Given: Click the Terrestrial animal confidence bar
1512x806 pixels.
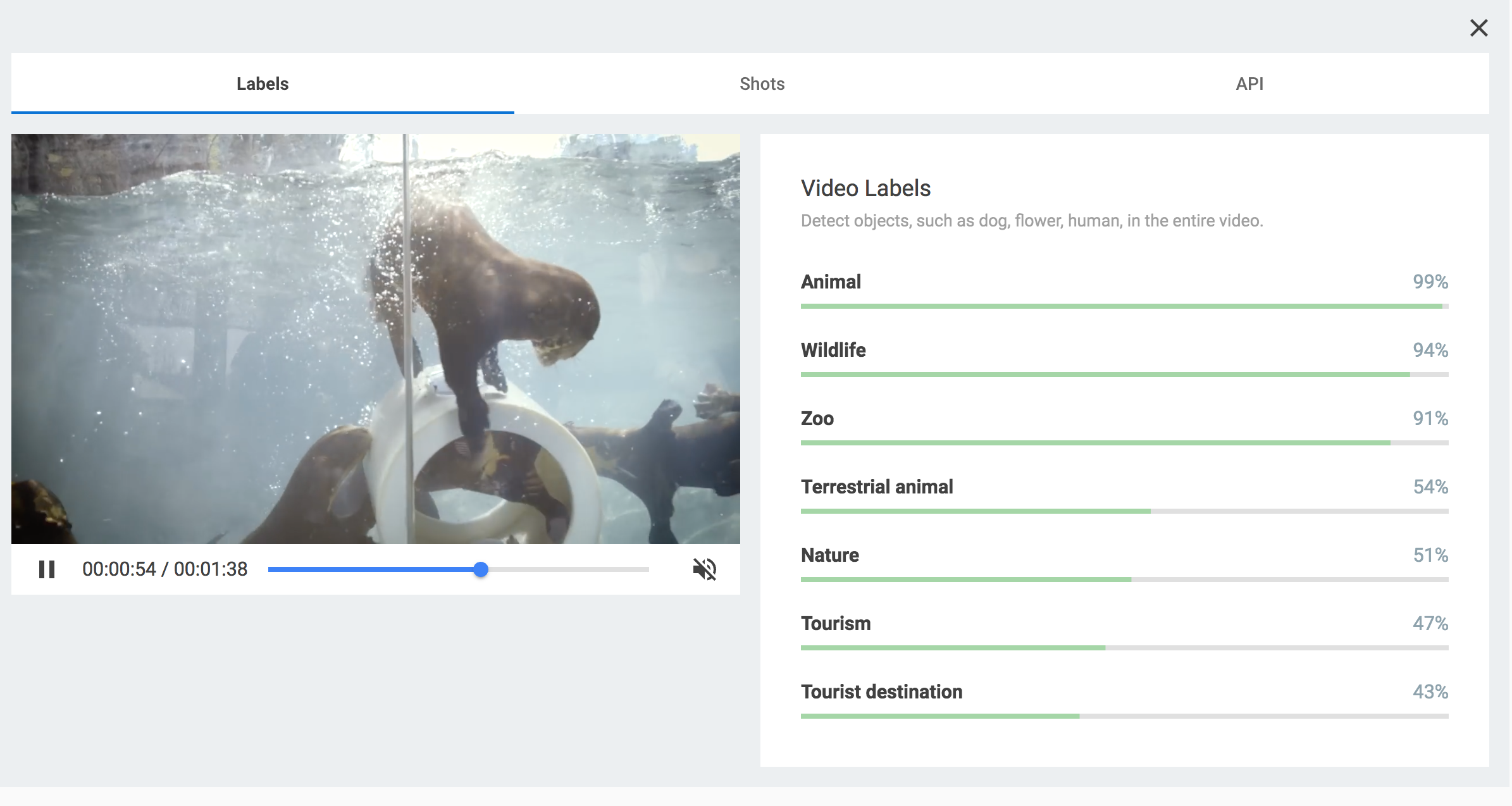Looking at the screenshot, I should point(1124,511).
